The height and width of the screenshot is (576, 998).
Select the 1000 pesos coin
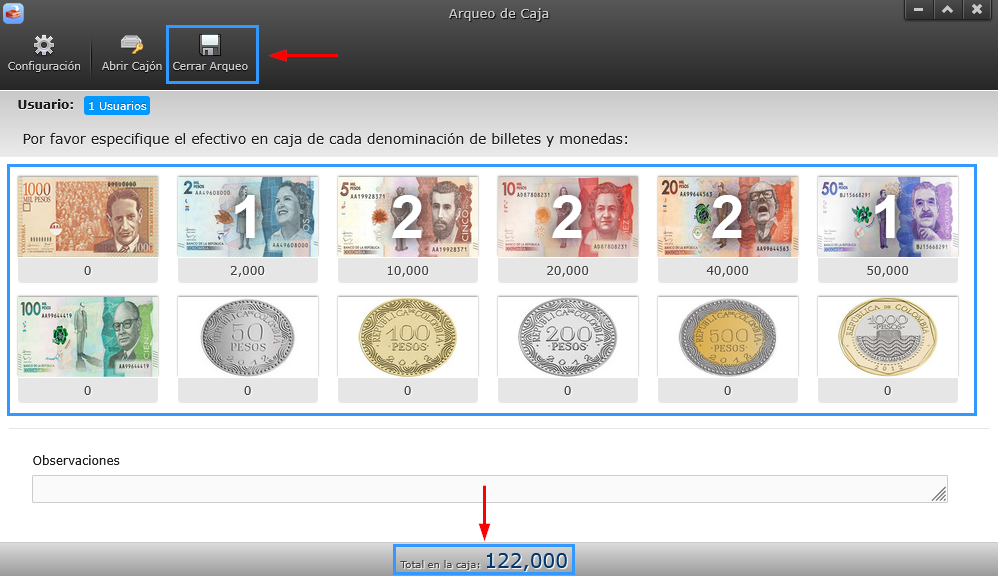(888, 336)
